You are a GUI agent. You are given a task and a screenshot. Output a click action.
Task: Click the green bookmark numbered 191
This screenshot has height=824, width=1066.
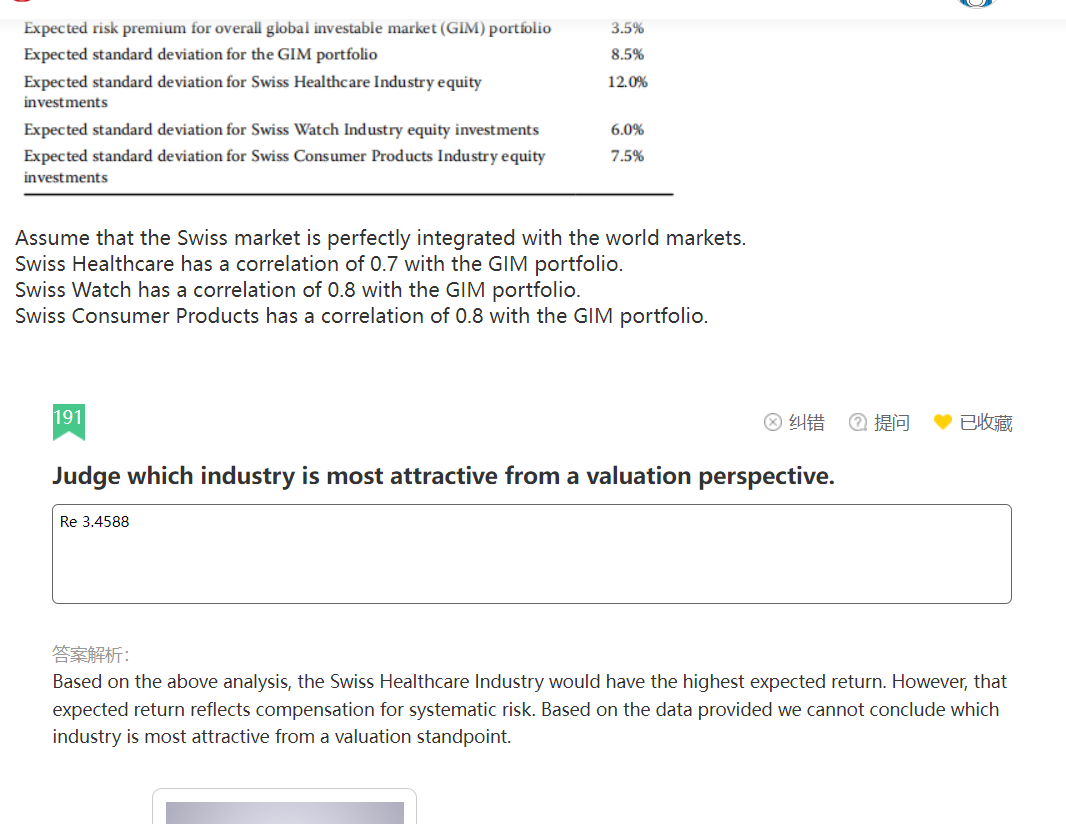(69, 422)
